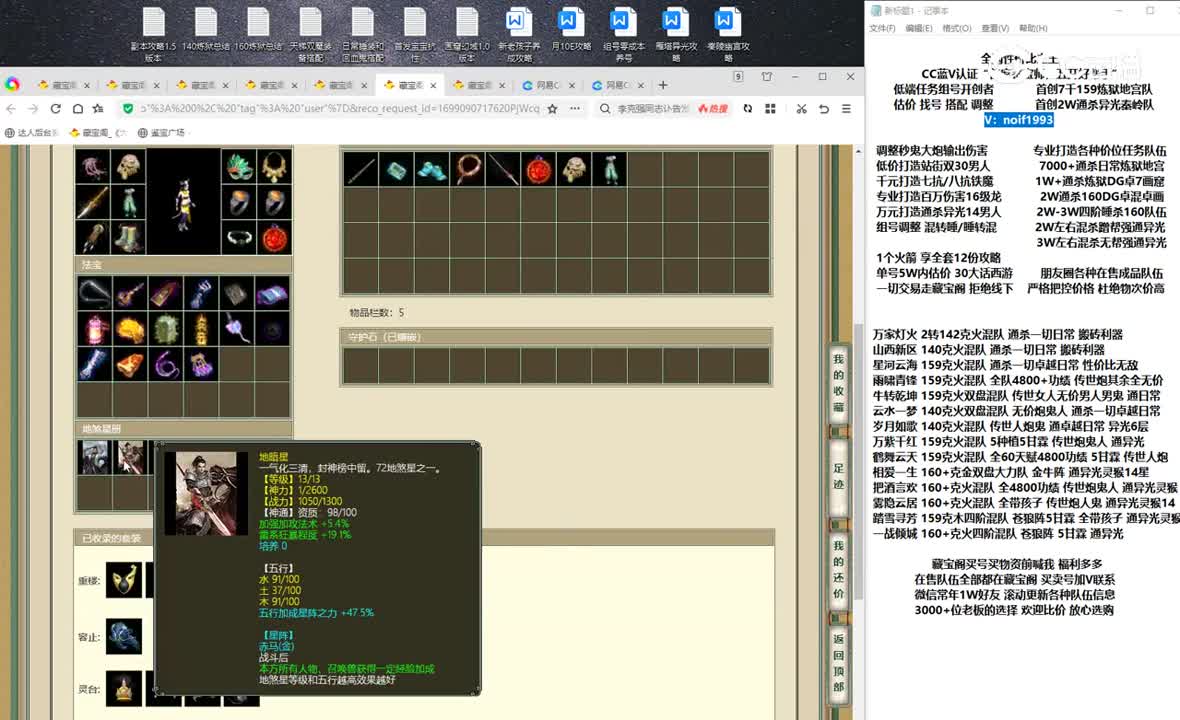Image resolution: width=1180 pixels, height=720 pixels.
Task: Click the address bar URL field
Action: click(x=340, y=109)
